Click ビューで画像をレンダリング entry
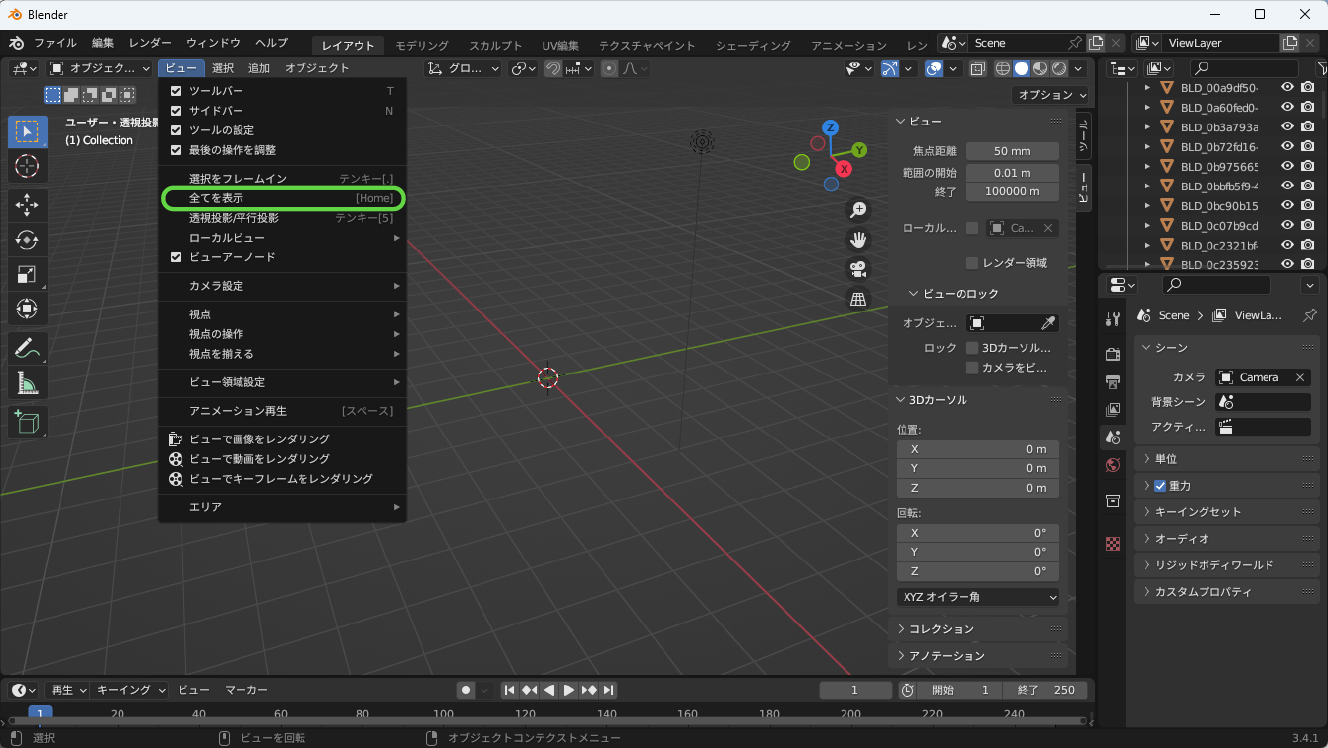Viewport: 1328px width, 748px height. click(x=283, y=440)
